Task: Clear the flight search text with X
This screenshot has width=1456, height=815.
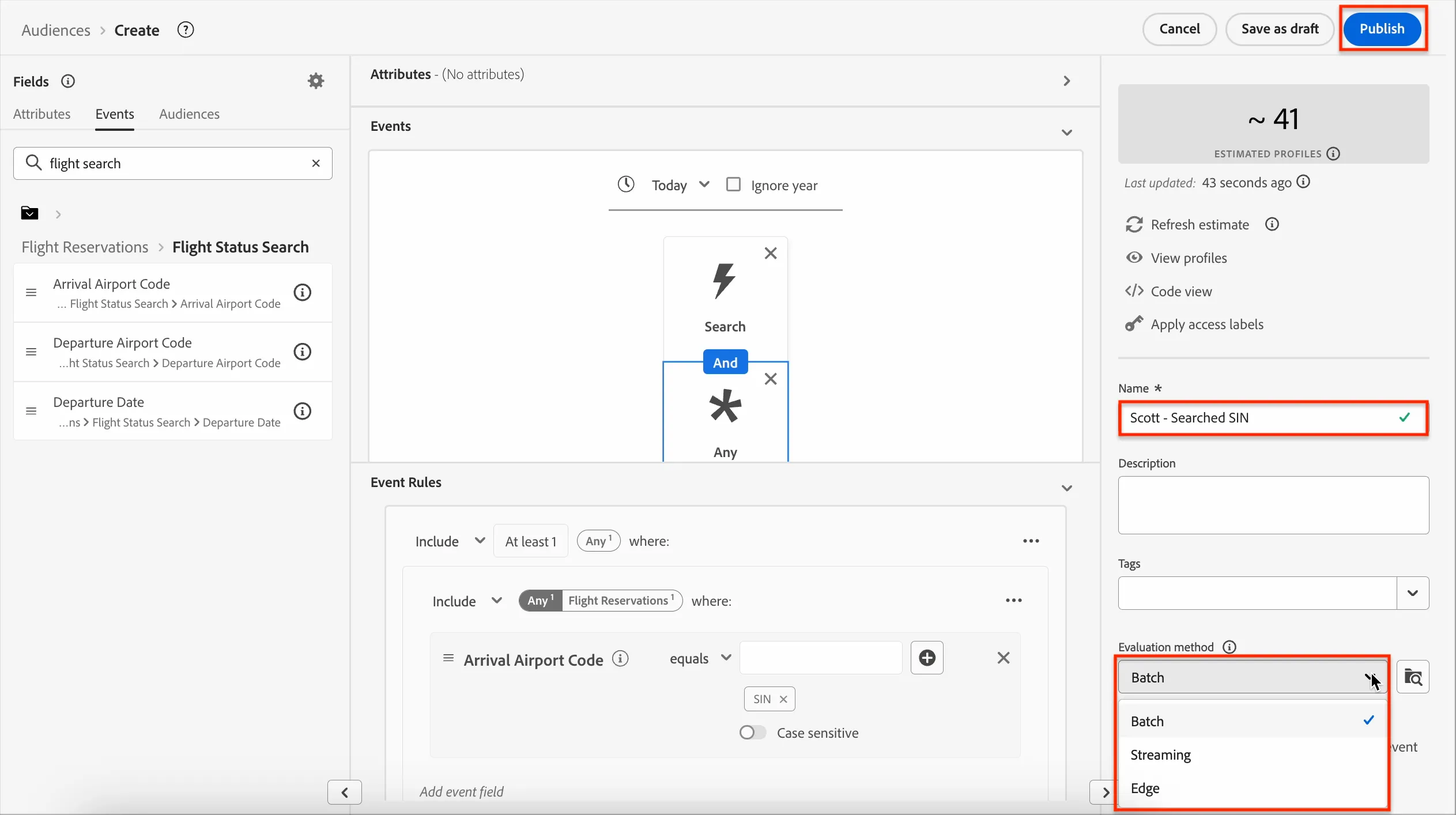Action: click(316, 163)
